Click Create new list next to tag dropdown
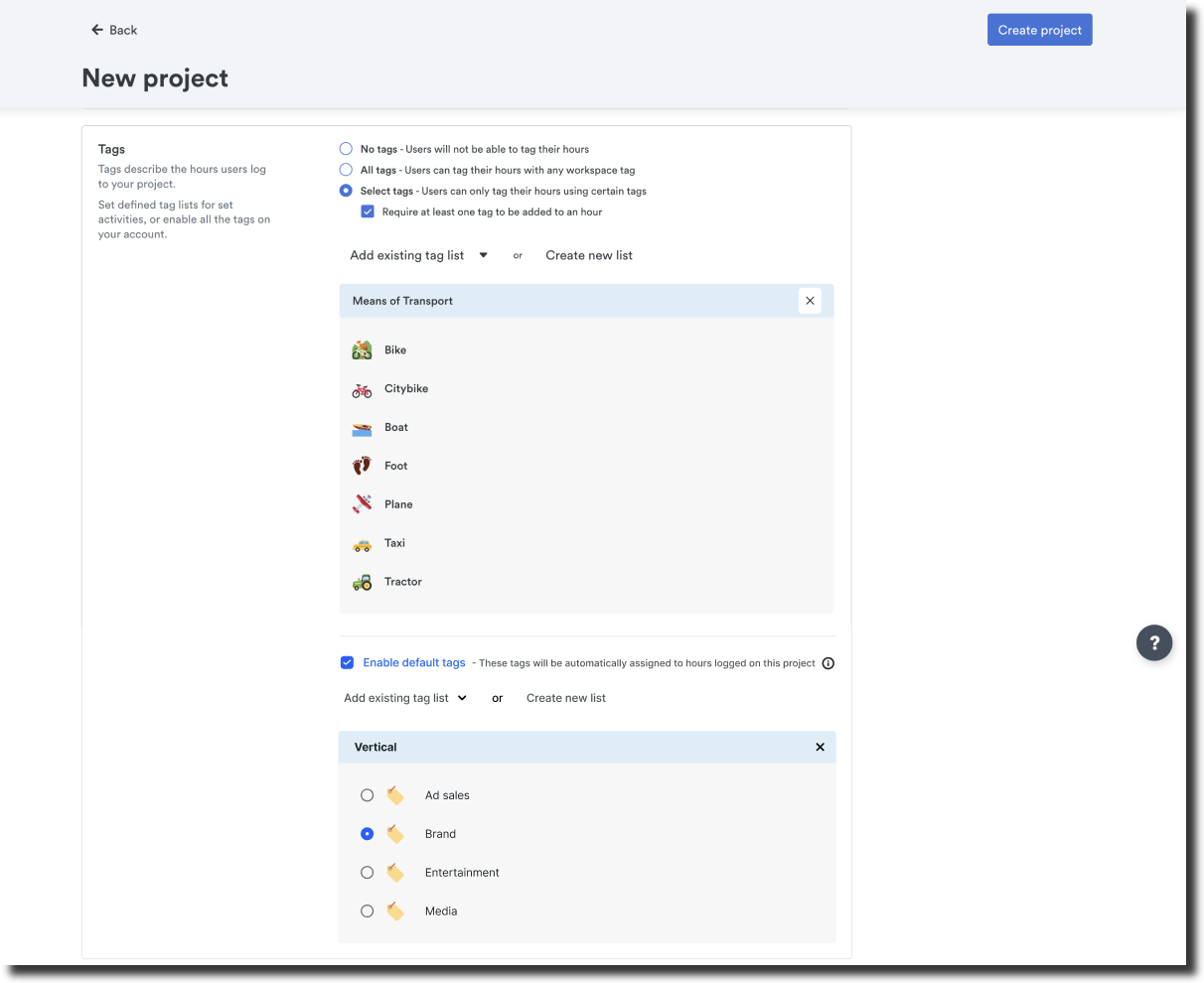Image resolution: width=1204 pixels, height=983 pixels. click(589, 255)
